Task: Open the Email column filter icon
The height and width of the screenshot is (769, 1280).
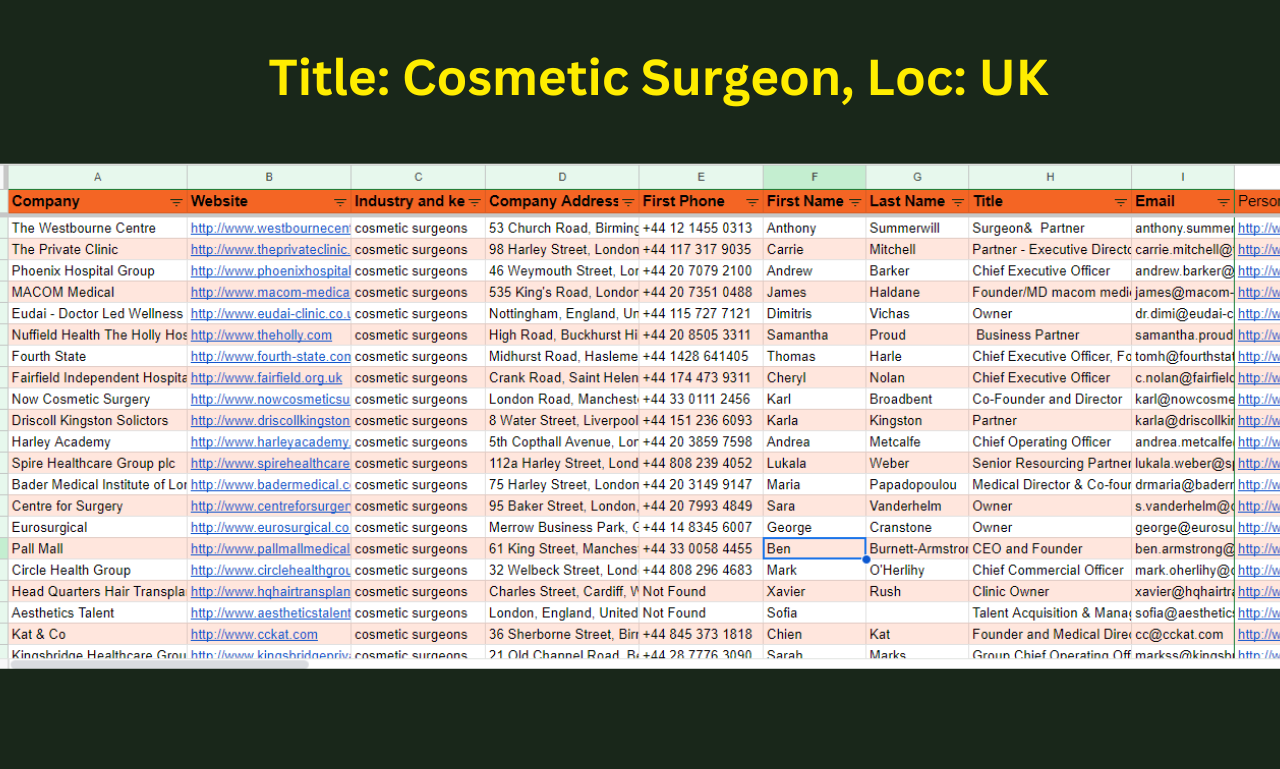Action: (1223, 202)
